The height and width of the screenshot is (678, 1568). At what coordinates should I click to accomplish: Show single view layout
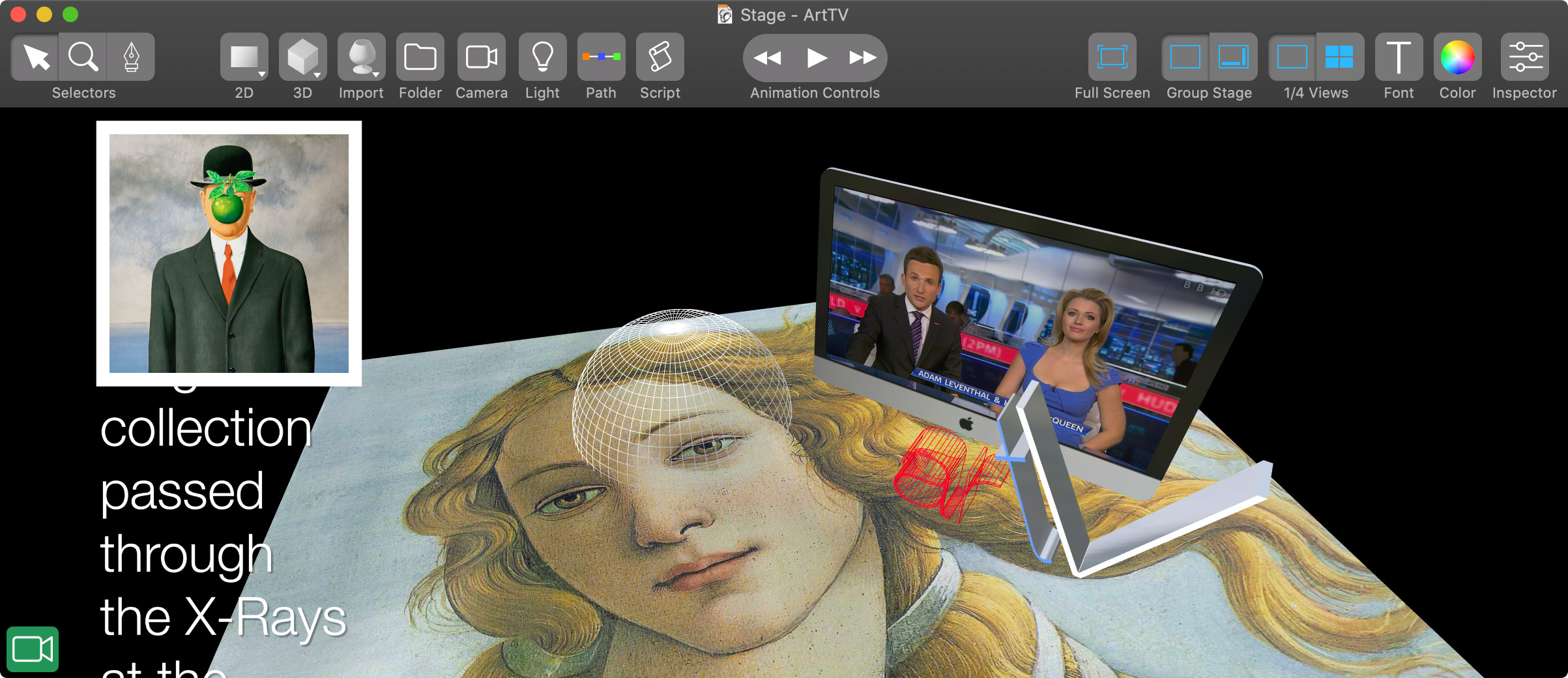click(1292, 57)
